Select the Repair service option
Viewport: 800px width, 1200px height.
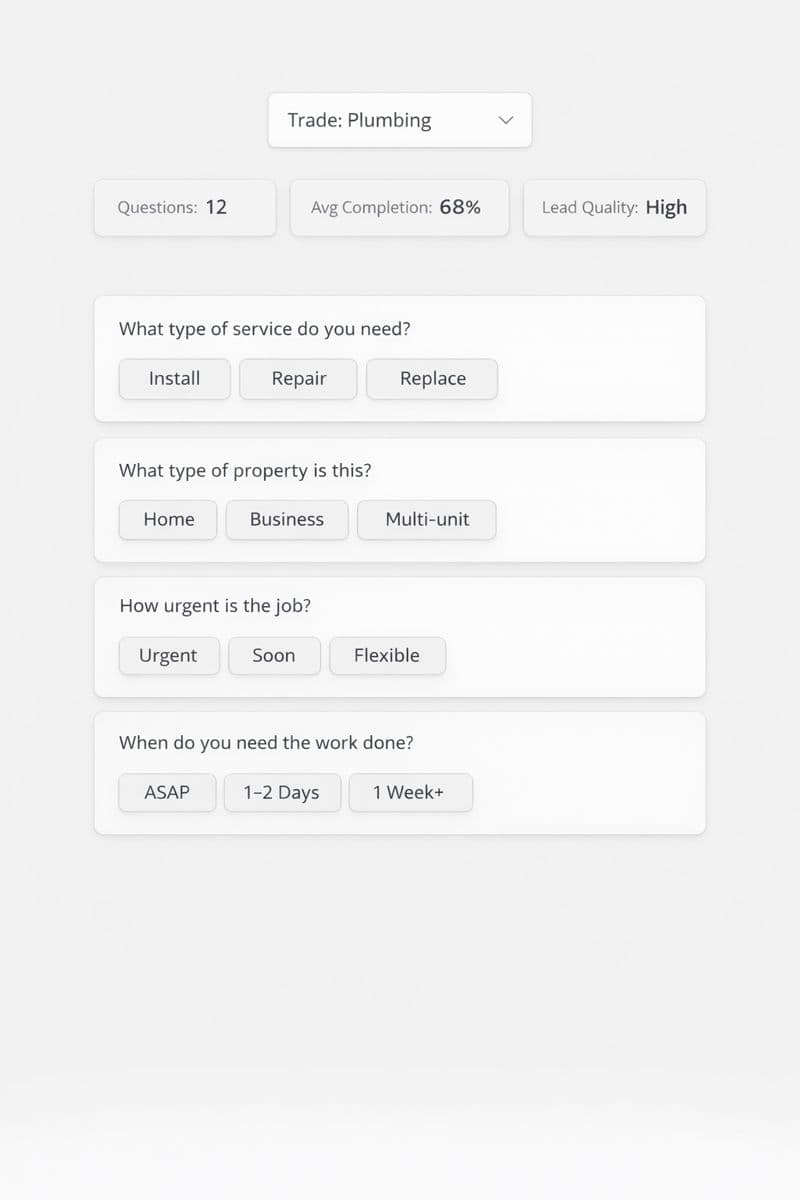tap(298, 379)
